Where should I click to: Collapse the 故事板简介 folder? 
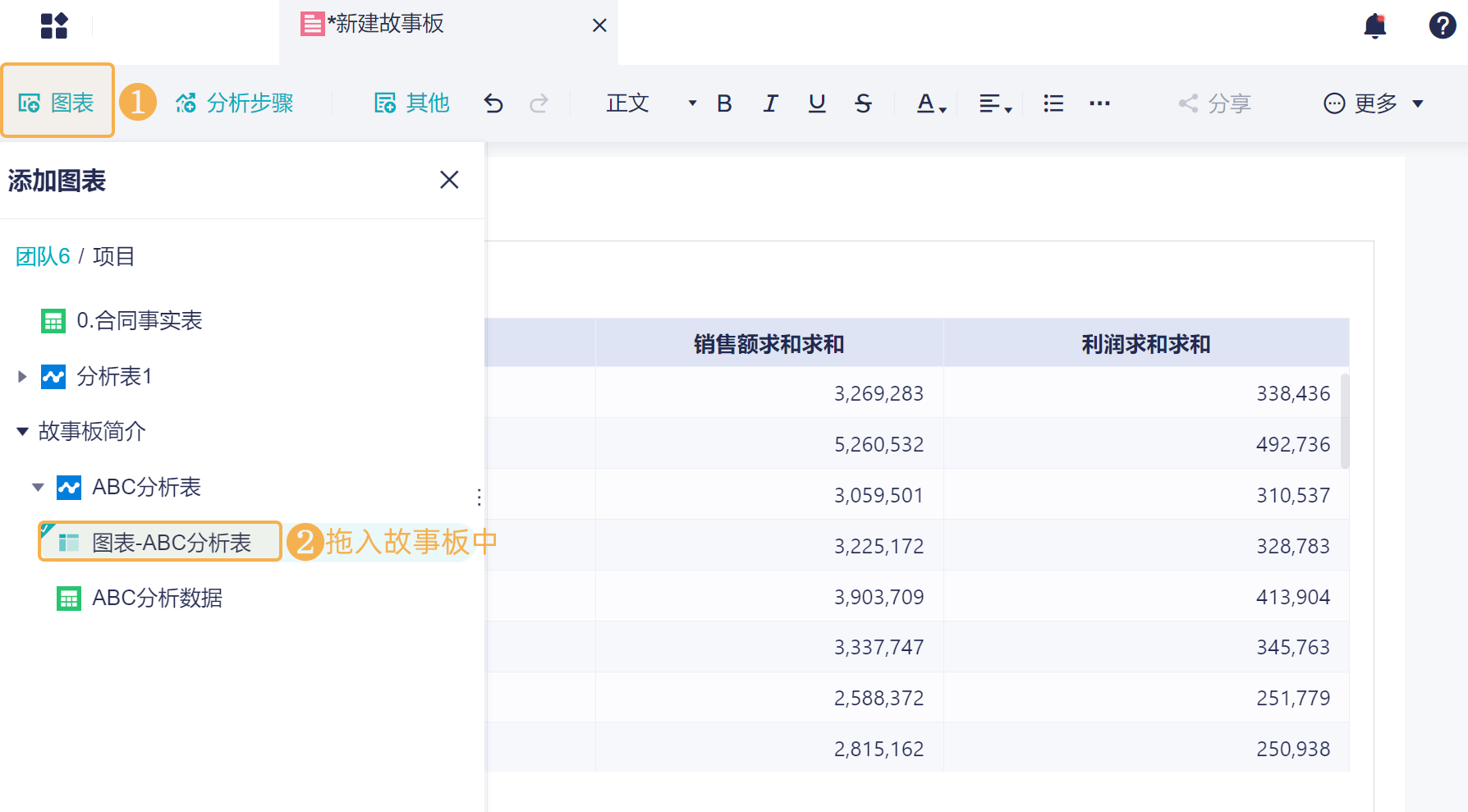(x=22, y=431)
